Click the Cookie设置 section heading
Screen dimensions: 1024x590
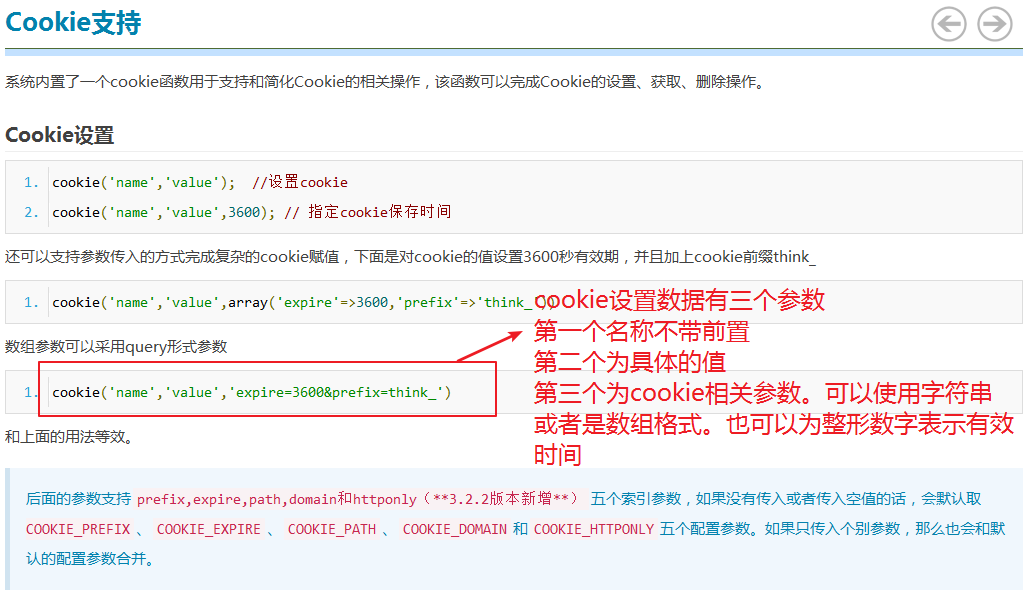coord(60,135)
